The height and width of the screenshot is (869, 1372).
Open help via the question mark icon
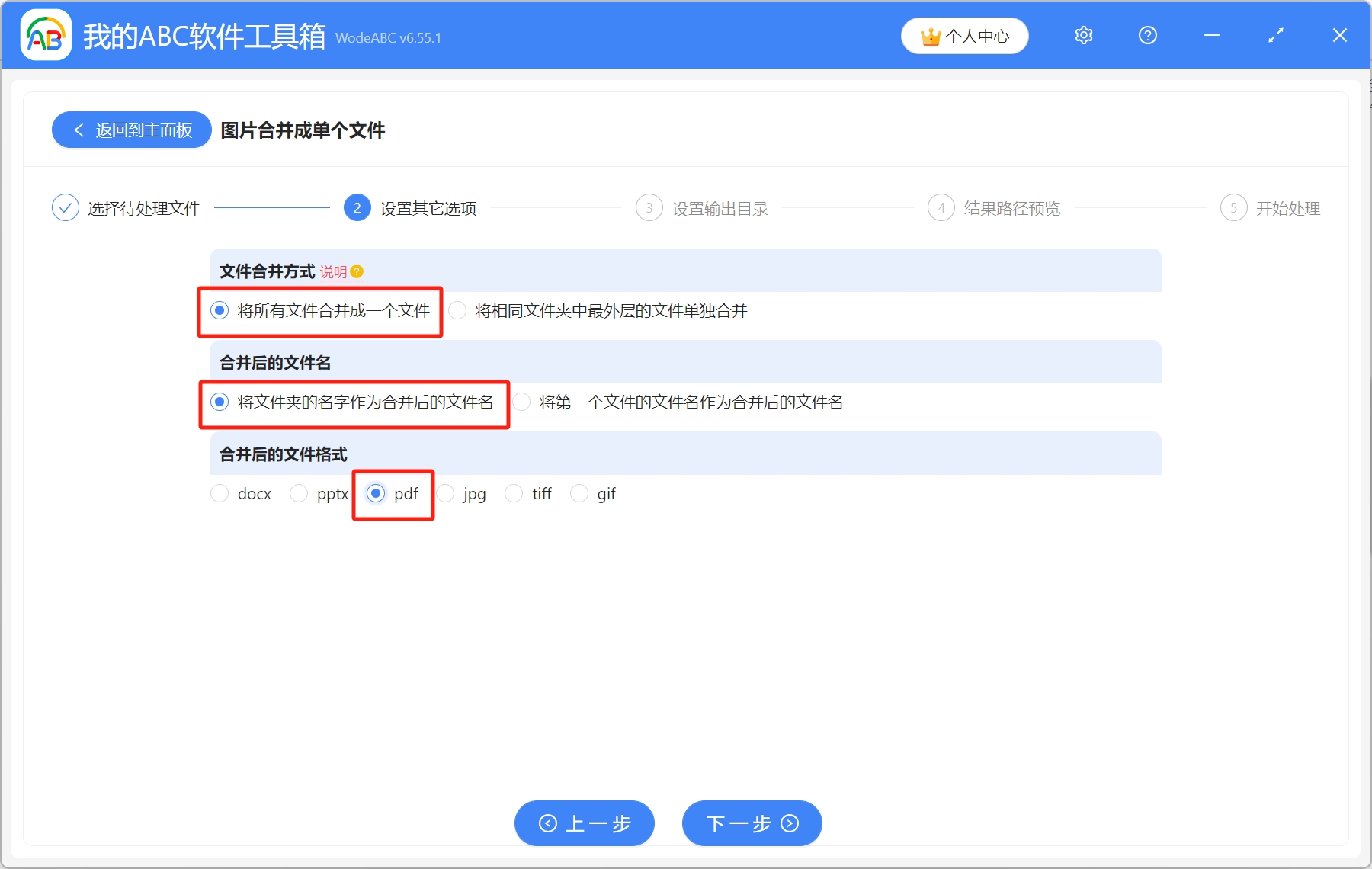tap(1147, 35)
